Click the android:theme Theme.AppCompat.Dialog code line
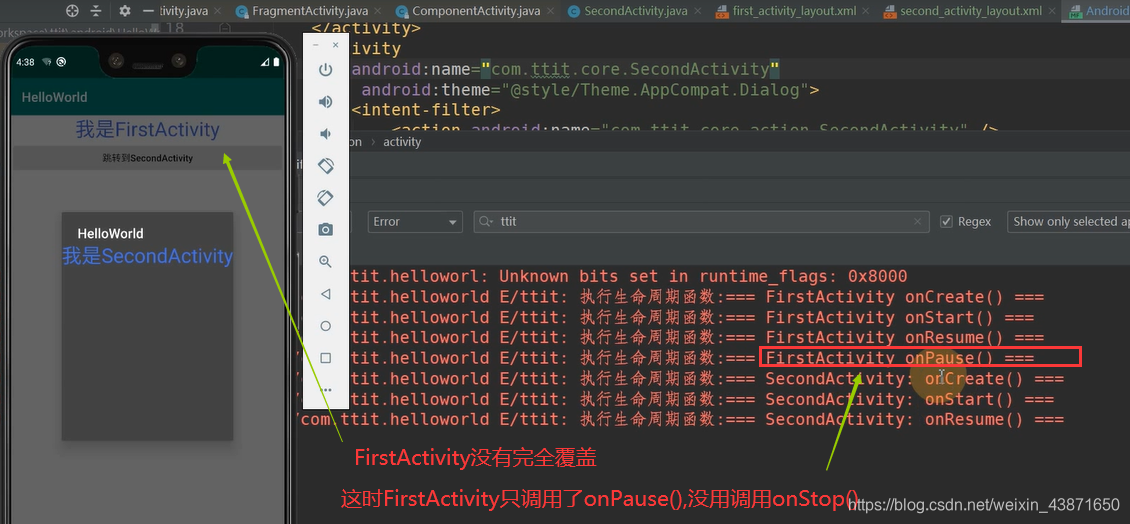This screenshot has width=1130, height=524. pos(590,90)
